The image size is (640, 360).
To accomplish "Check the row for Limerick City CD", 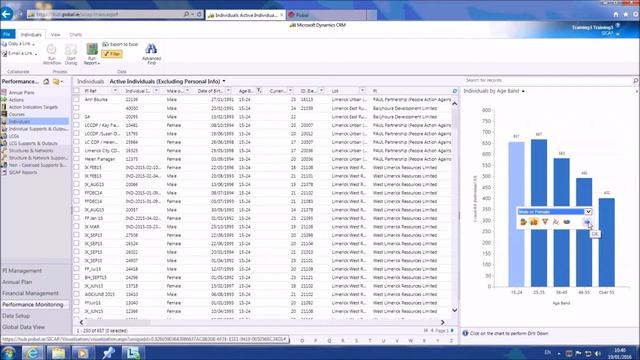I will point(77,150).
